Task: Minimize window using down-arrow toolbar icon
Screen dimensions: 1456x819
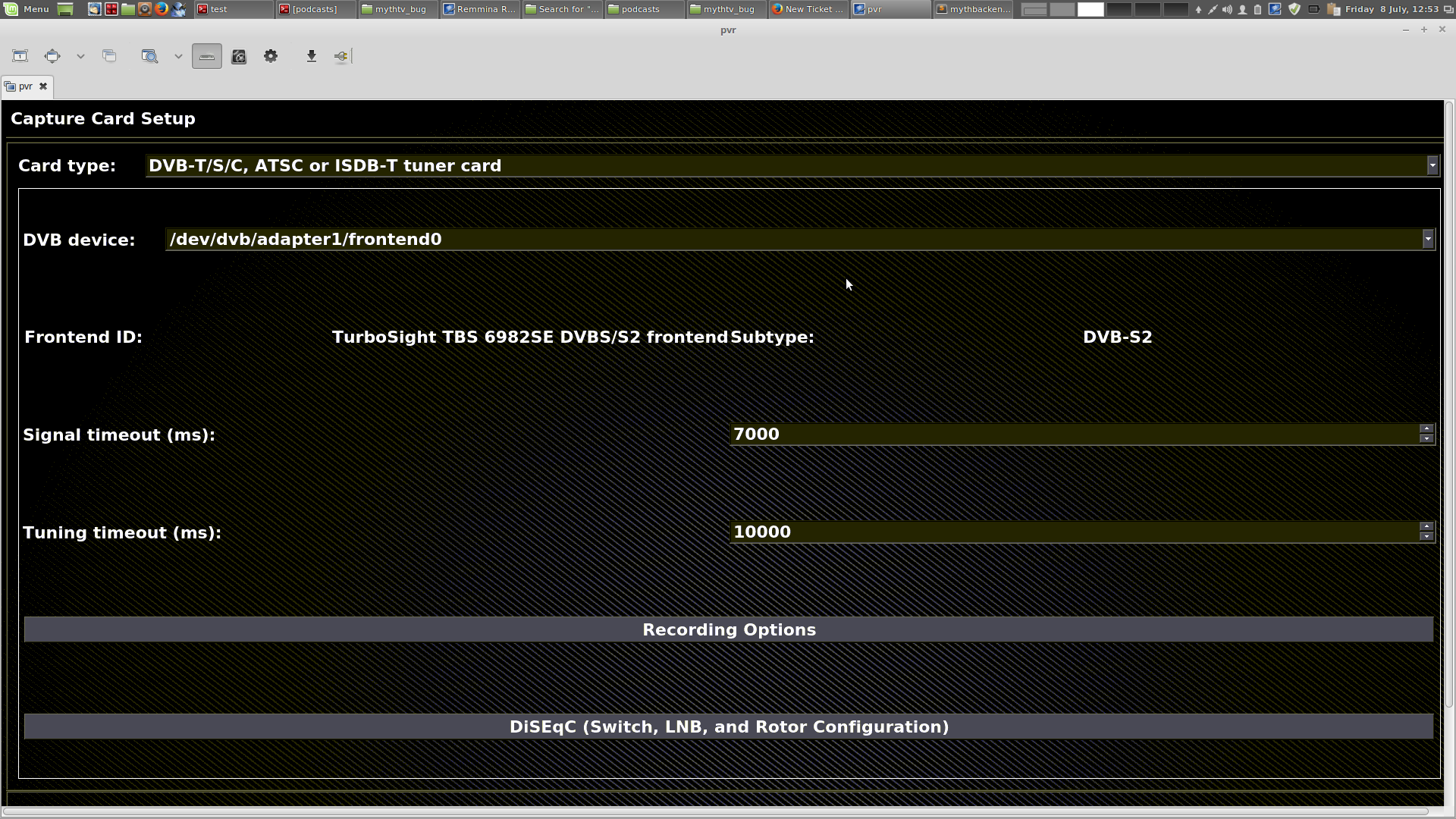Action: click(311, 56)
